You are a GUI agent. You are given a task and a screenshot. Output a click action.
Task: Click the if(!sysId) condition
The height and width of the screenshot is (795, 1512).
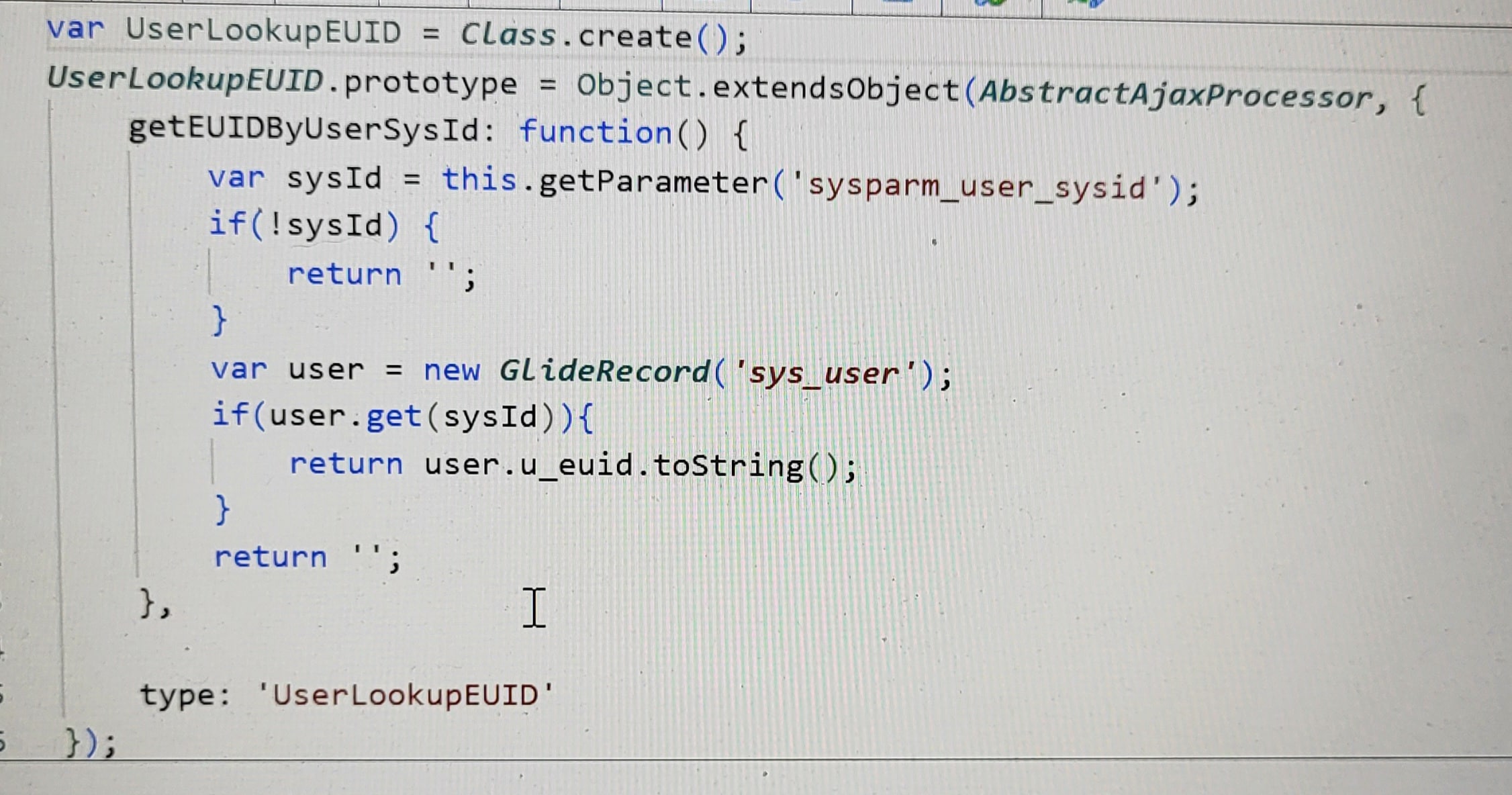(x=304, y=224)
